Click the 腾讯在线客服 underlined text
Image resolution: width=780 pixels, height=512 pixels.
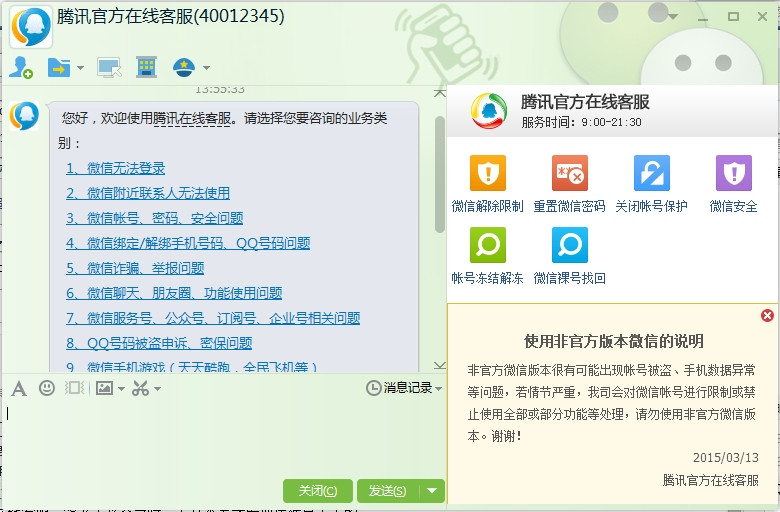pyautogui.click(x=192, y=118)
